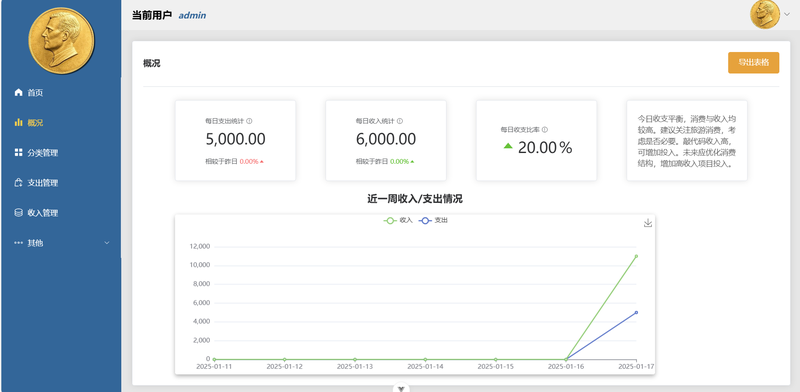The height and width of the screenshot is (392, 800).
Task: Click the 每日收入统计 card label
Action: (x=375, y=121)
